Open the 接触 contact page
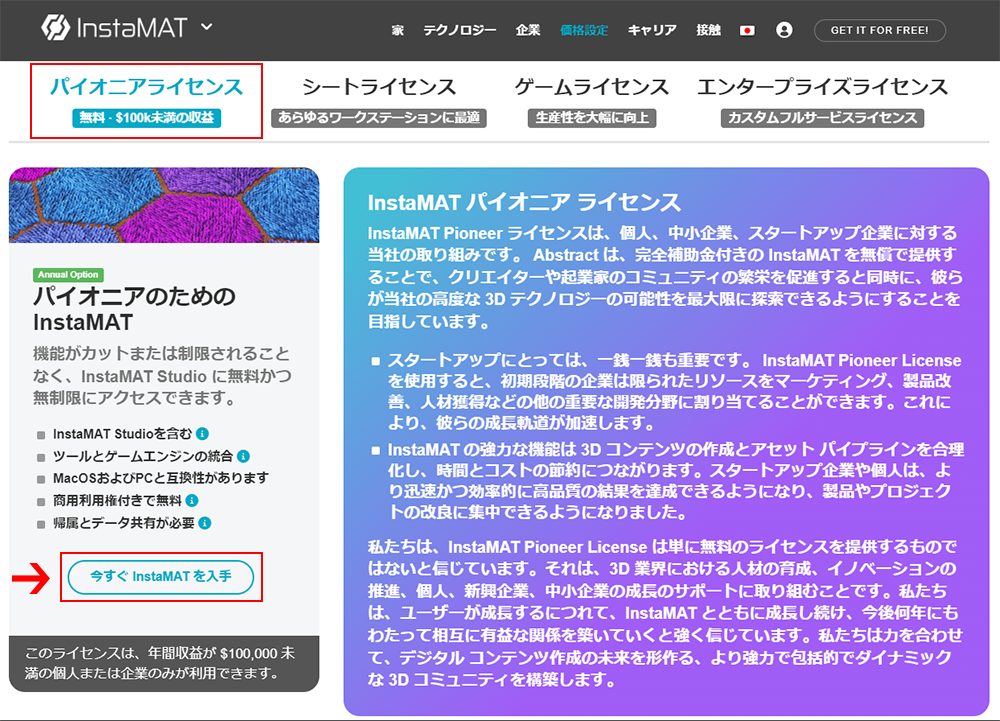 click(708, 31)
